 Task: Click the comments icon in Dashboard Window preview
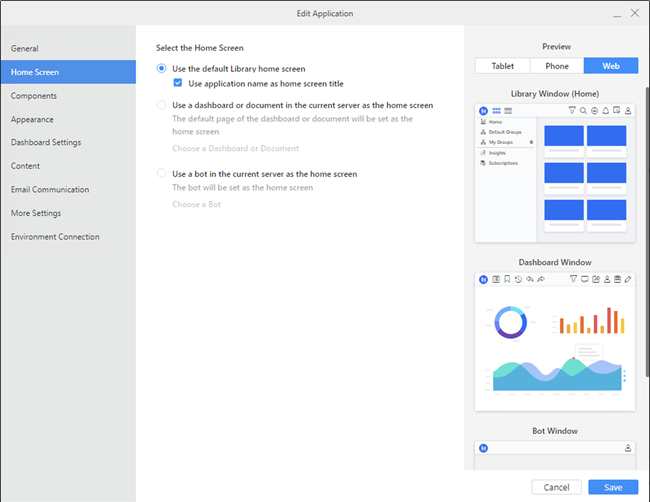point(584,279)
